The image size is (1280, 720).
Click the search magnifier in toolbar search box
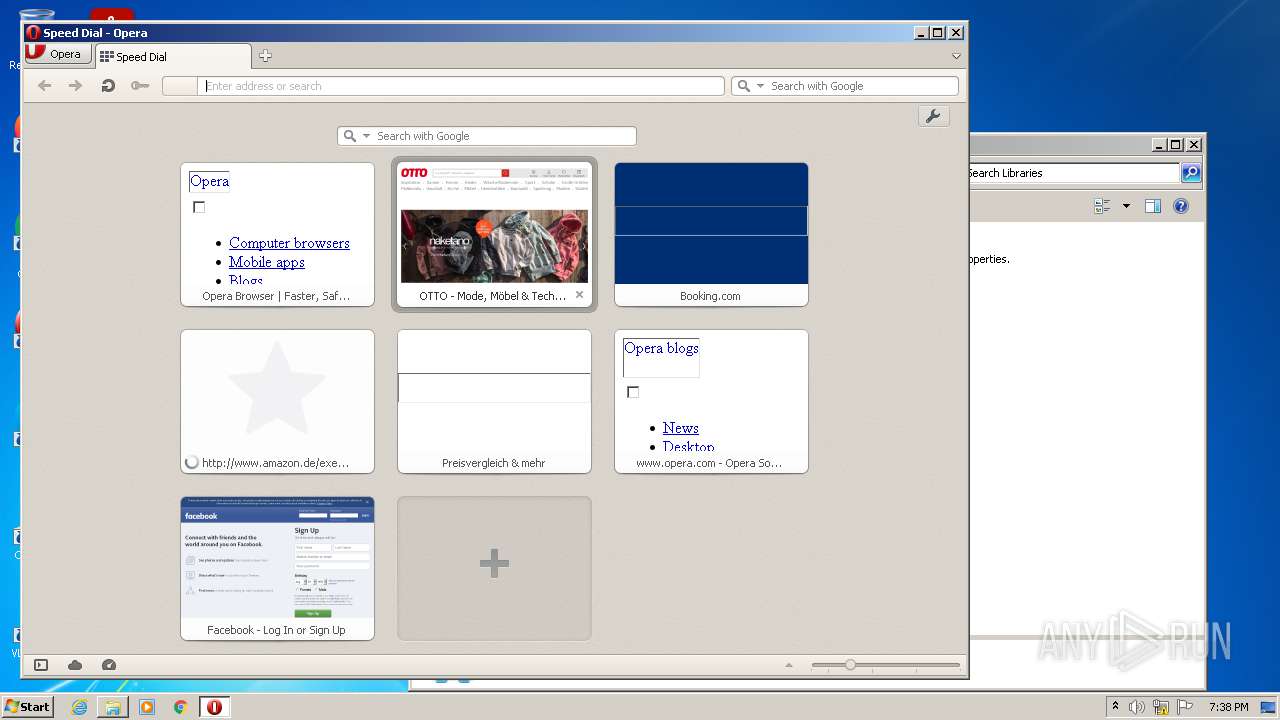click(x=743, y=86)
